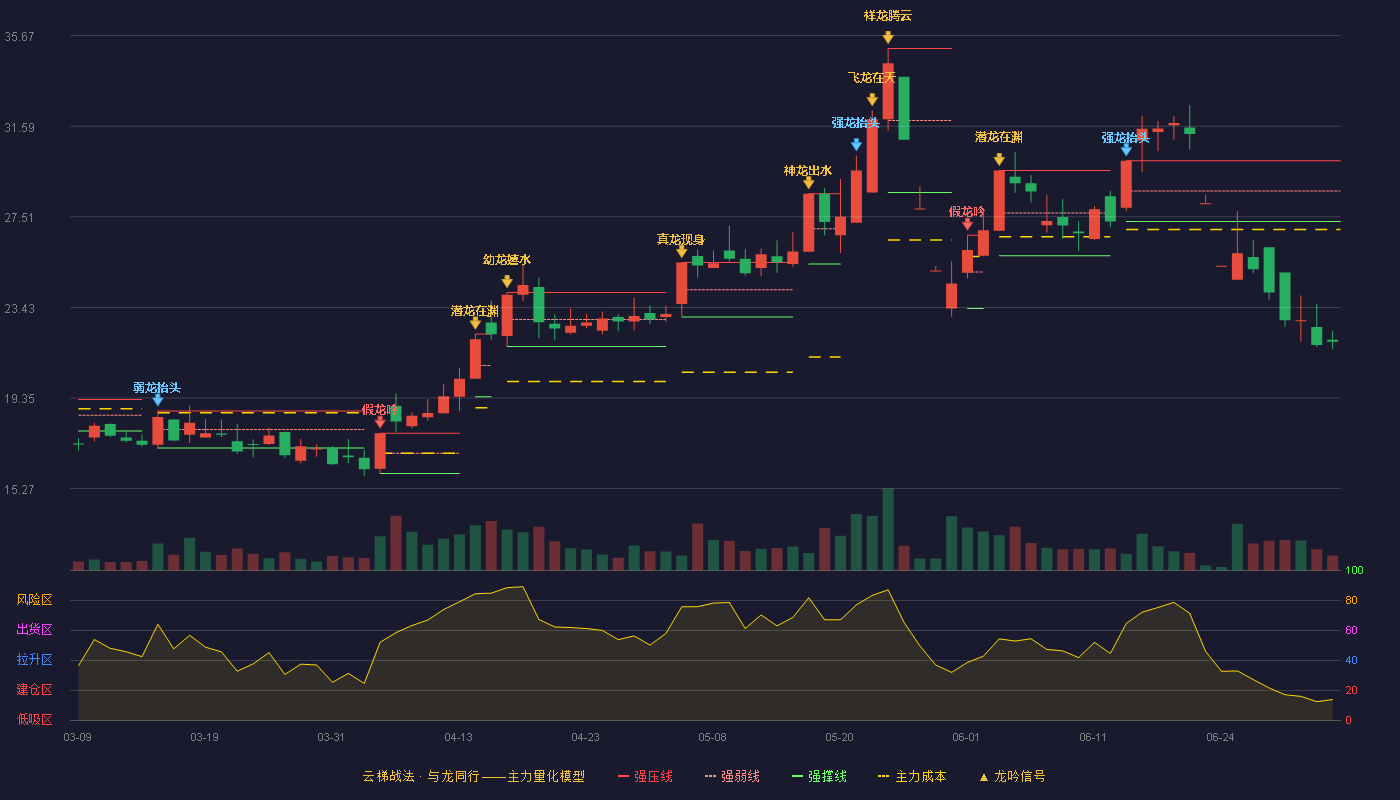Click the 27.51 price axis label
Viewport: 1400px width, 800px height.
(20, 217)
